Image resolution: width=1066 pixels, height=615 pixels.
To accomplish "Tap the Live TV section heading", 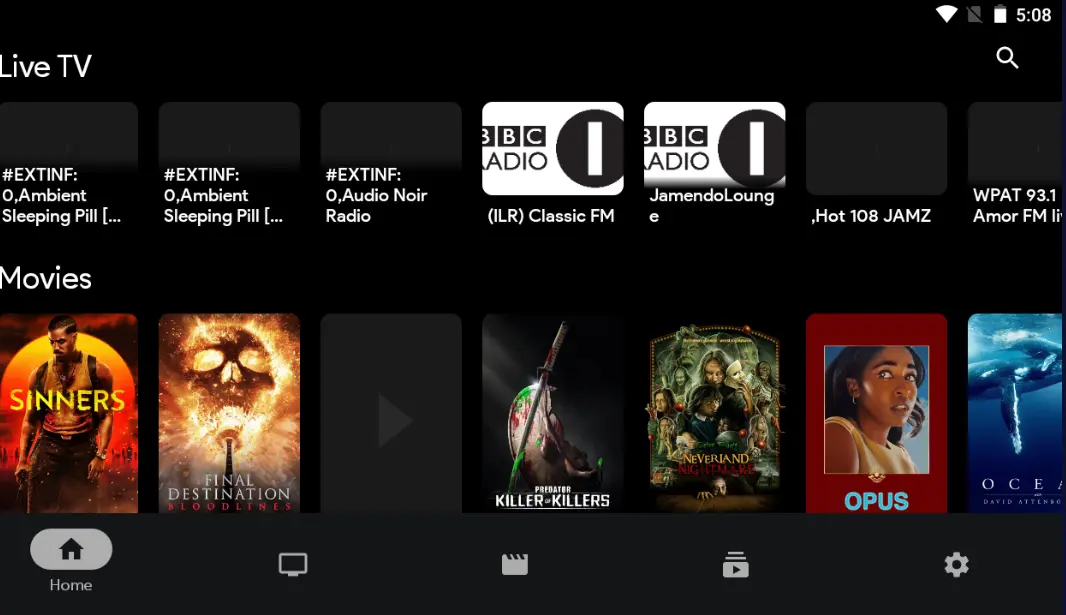I will tap(46, 67).
